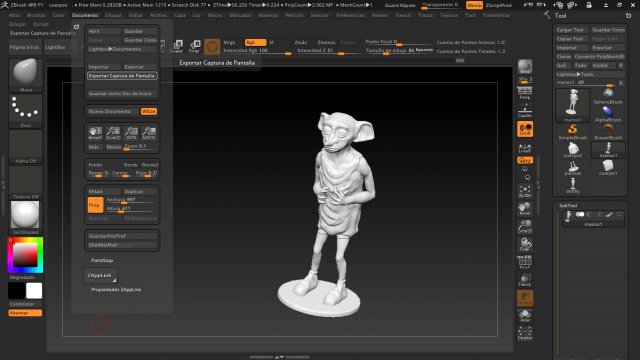The height and width of the screenshot is (360, 640).
Task: Select the piernas tool thumbnail
Action: [573, 167]
